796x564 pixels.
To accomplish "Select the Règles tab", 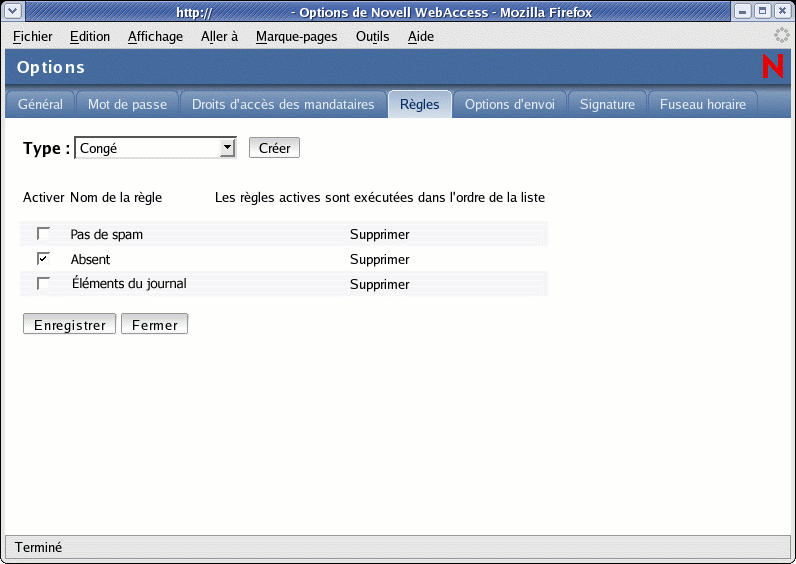I will point(420,104).
